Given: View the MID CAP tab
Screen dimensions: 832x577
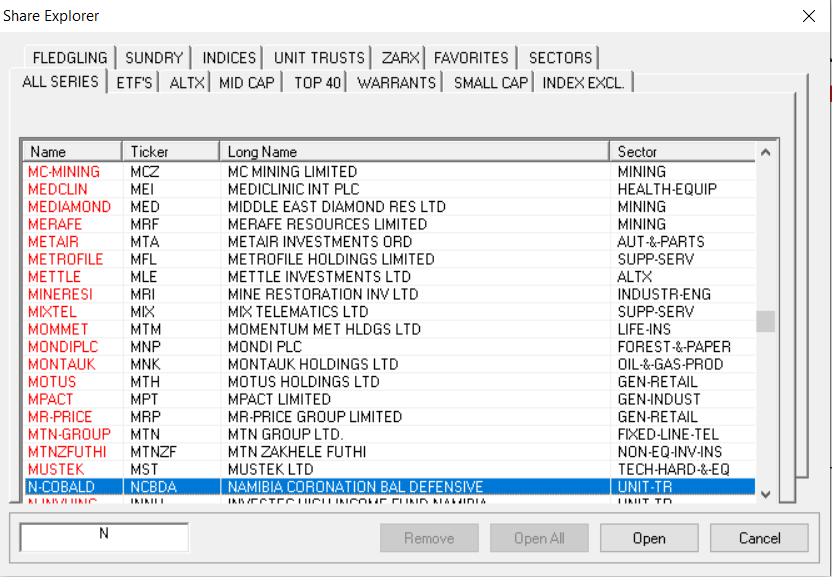Looking at the screenshot, I should (x=247, y=83).
